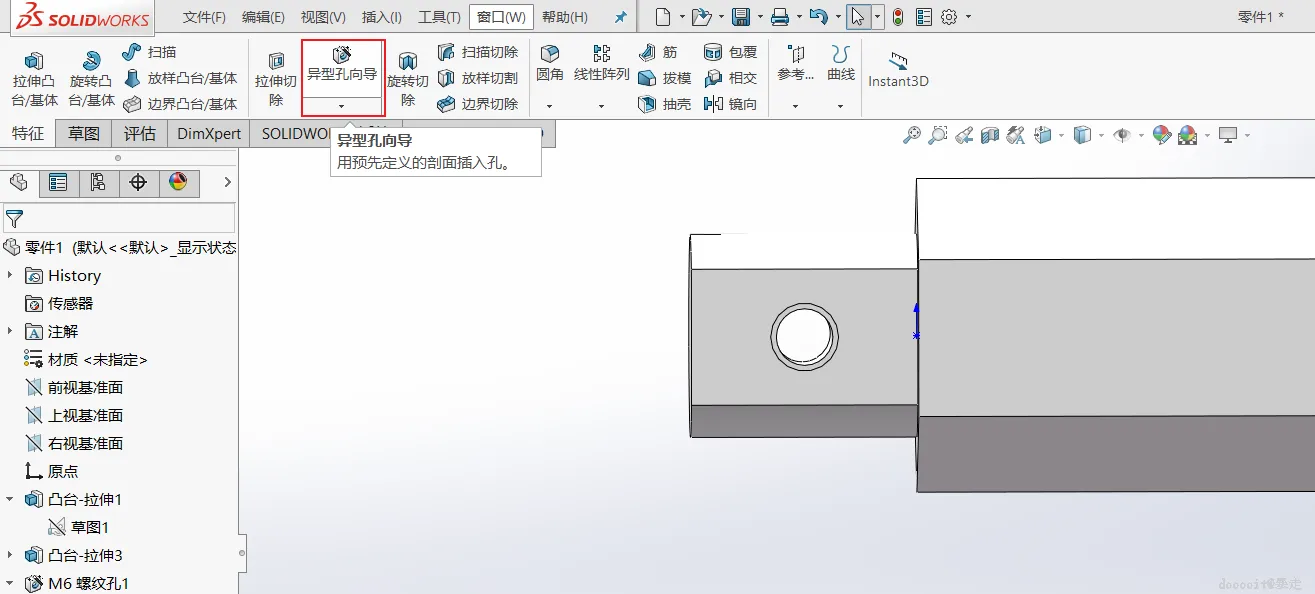Click the Undo arrow icon

click(819, 17)
